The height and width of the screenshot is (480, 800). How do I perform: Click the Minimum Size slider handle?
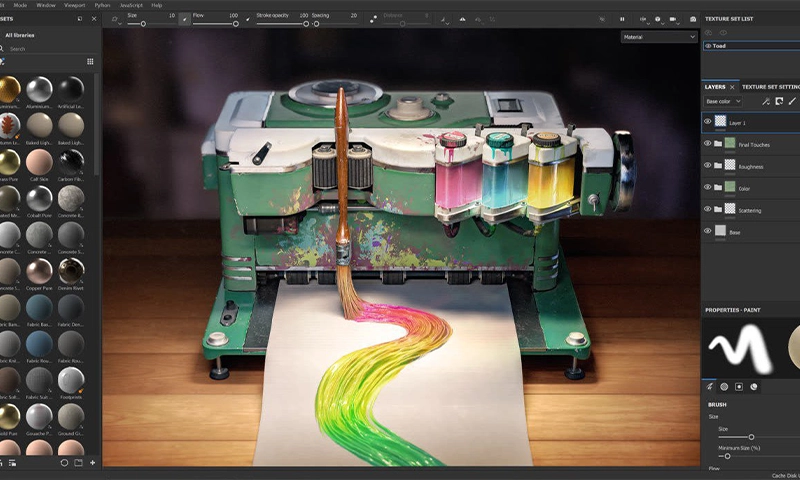727,456
